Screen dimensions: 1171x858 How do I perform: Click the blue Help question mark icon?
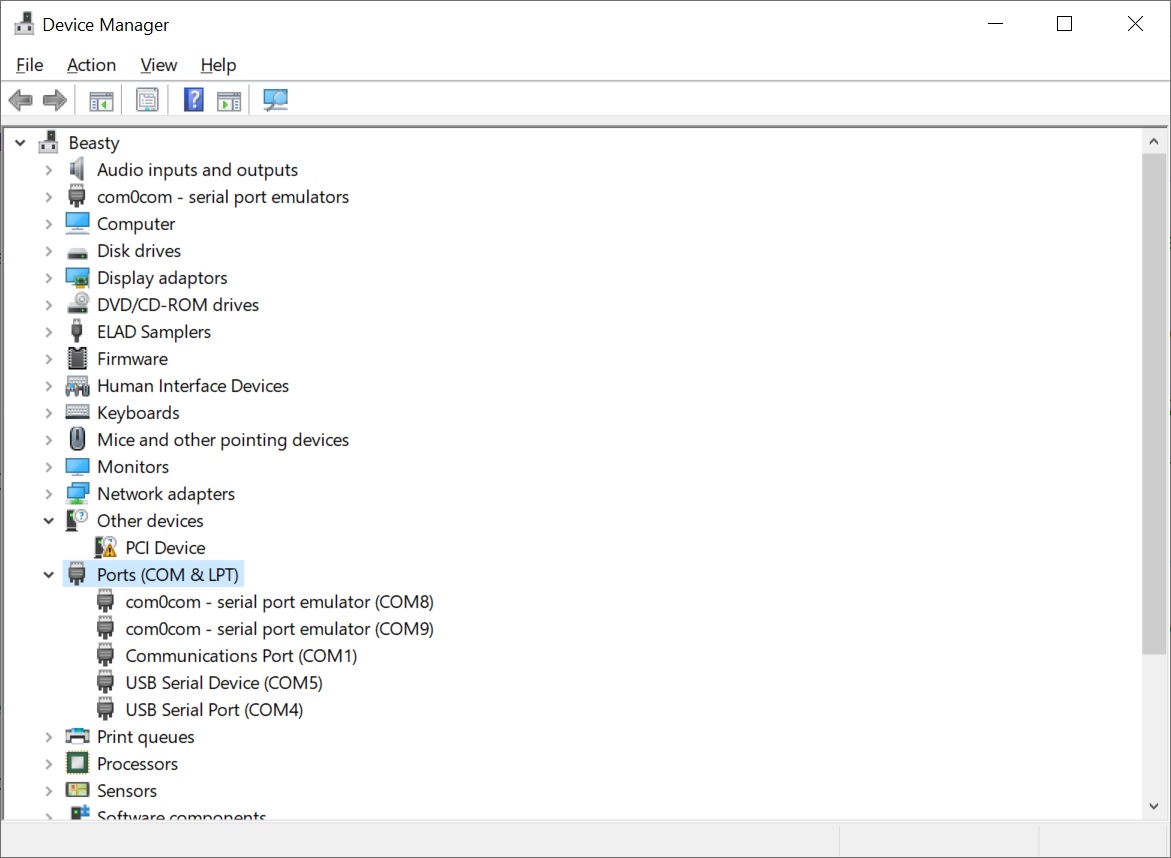point(194,100)
